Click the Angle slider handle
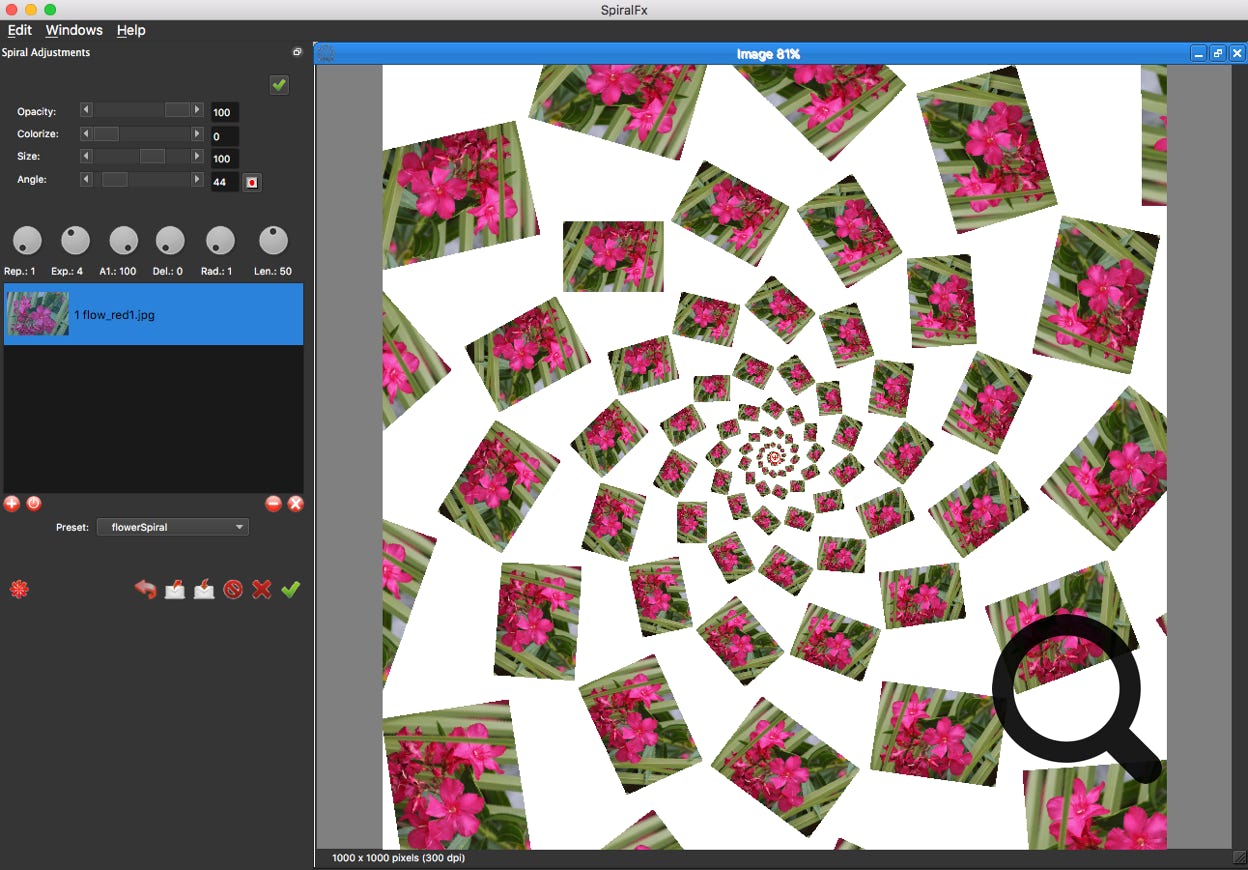The image size is (1248, 870). [x=115, y=179]
